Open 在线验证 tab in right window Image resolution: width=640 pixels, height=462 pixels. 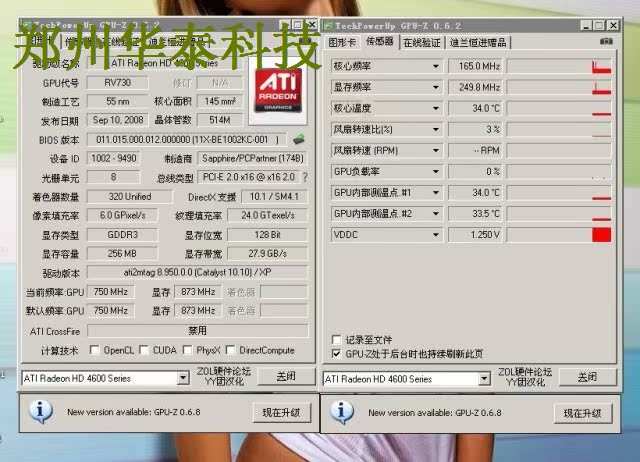[422, 42]
